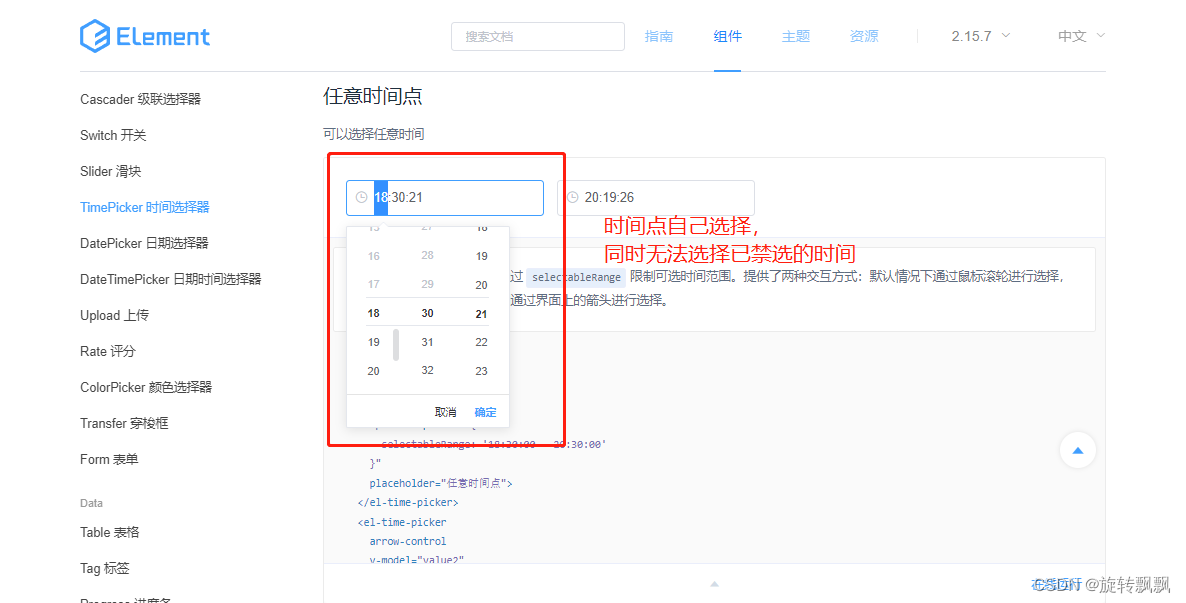Click the clock icon in the first time input
Viewport: 1186px width, 603px height.
tap(362, 197)
